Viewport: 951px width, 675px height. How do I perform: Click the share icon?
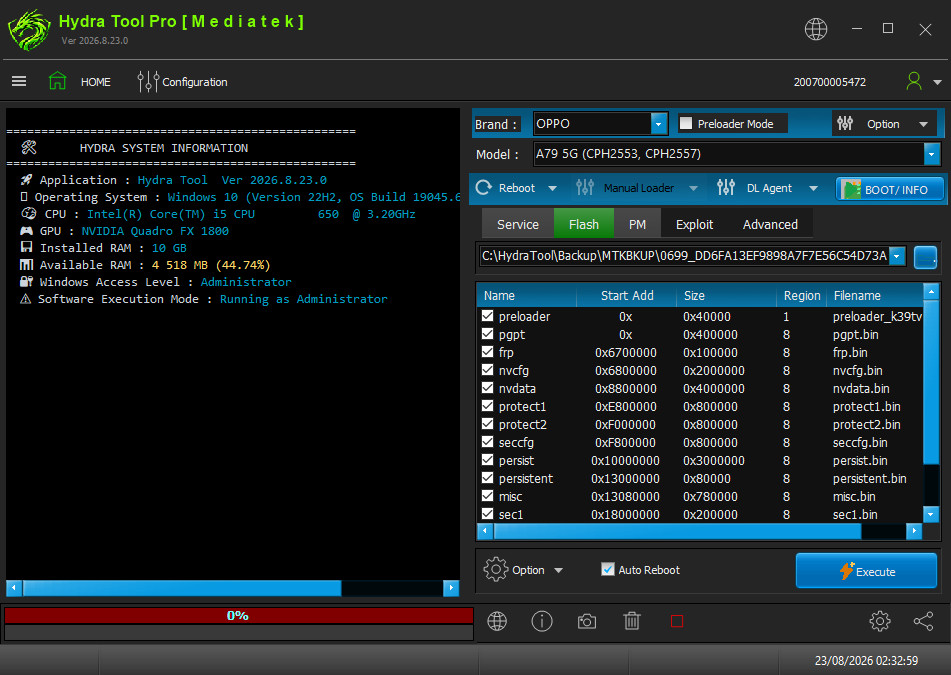923,621
